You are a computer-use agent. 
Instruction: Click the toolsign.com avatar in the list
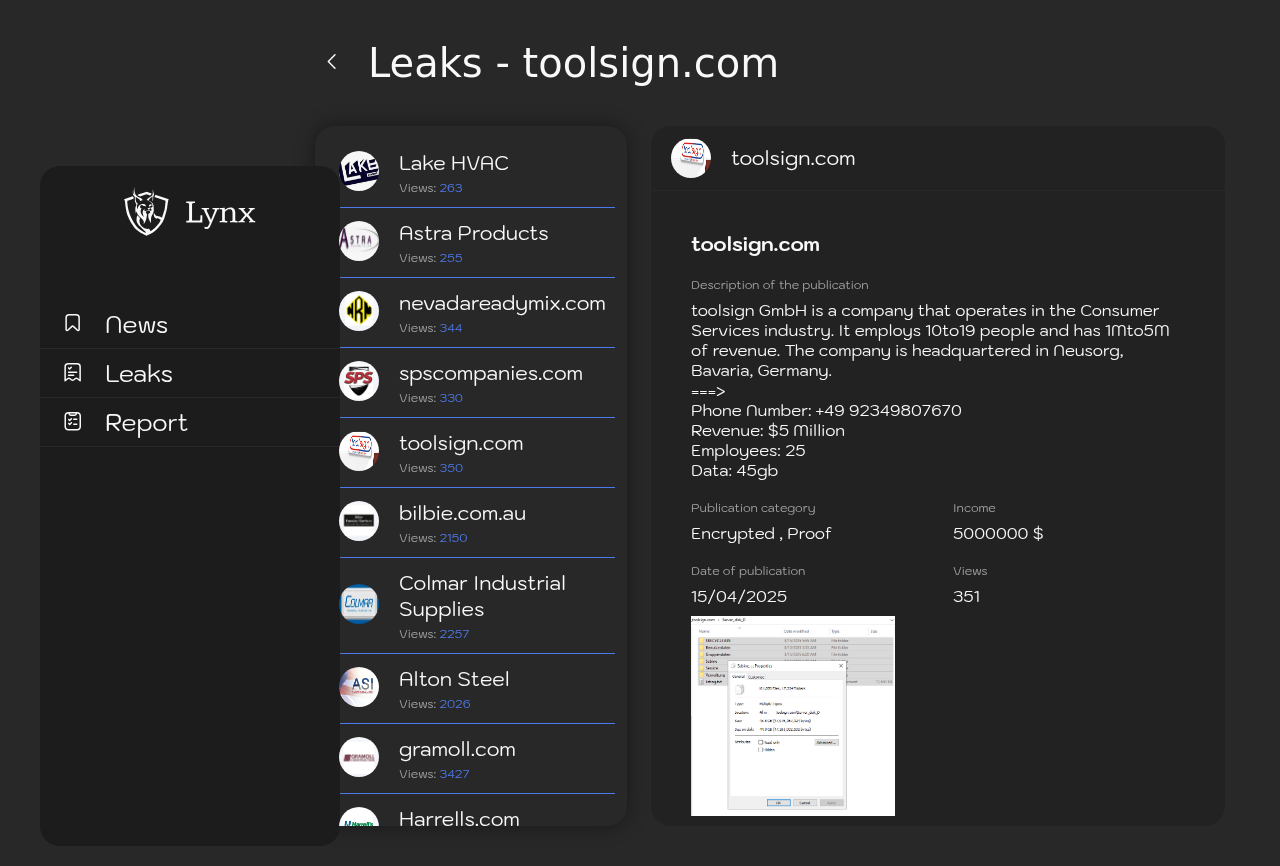point(359,451)
